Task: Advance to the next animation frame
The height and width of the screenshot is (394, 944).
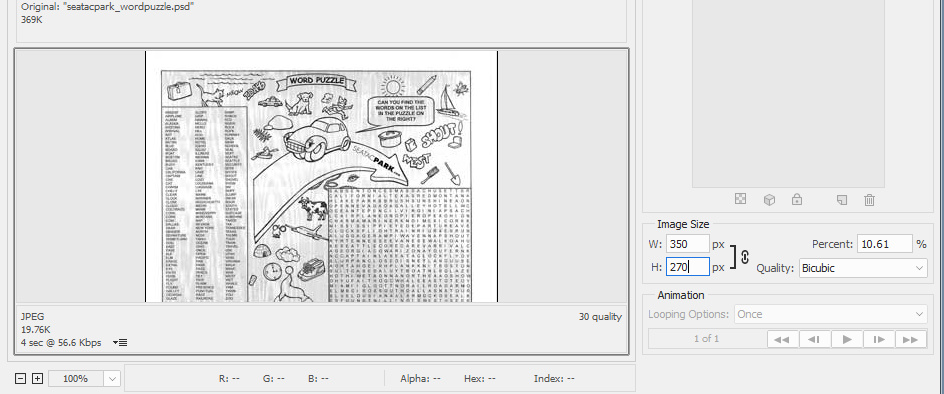Action: click(879, 339)
